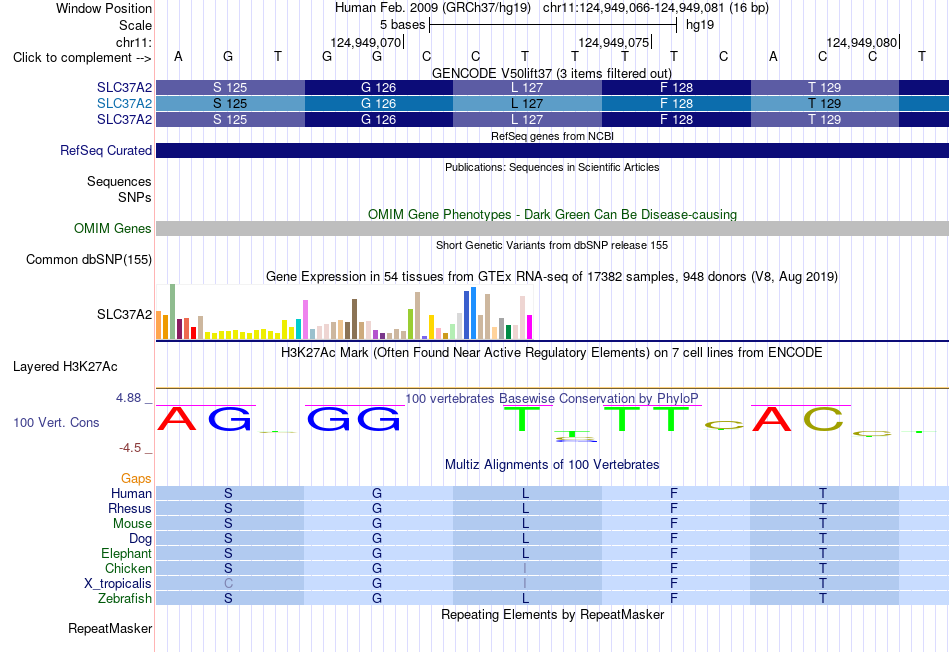The width and height of the screenshot is (950, 652).
Task: Click the Scale track label
Action: pos(135,25)
